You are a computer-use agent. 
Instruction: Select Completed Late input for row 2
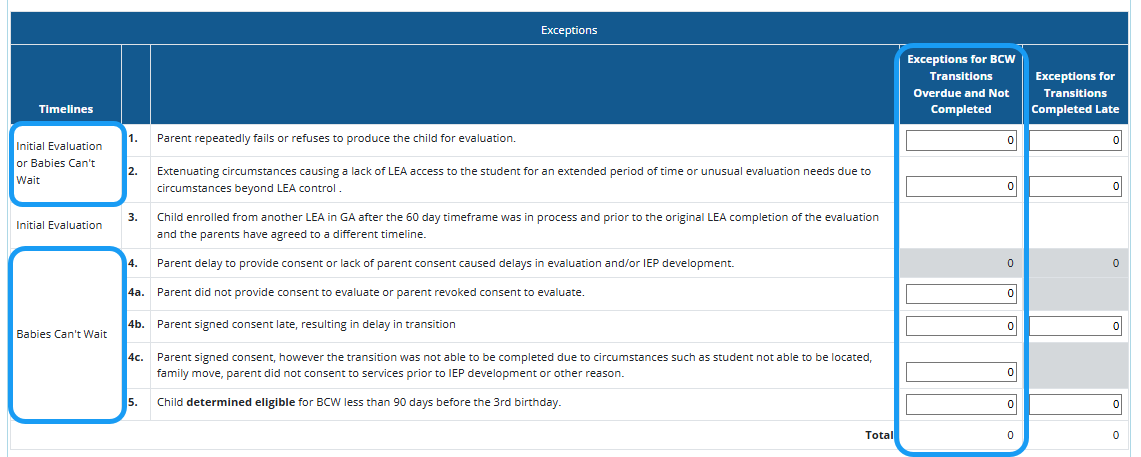tap(1075, 186)
